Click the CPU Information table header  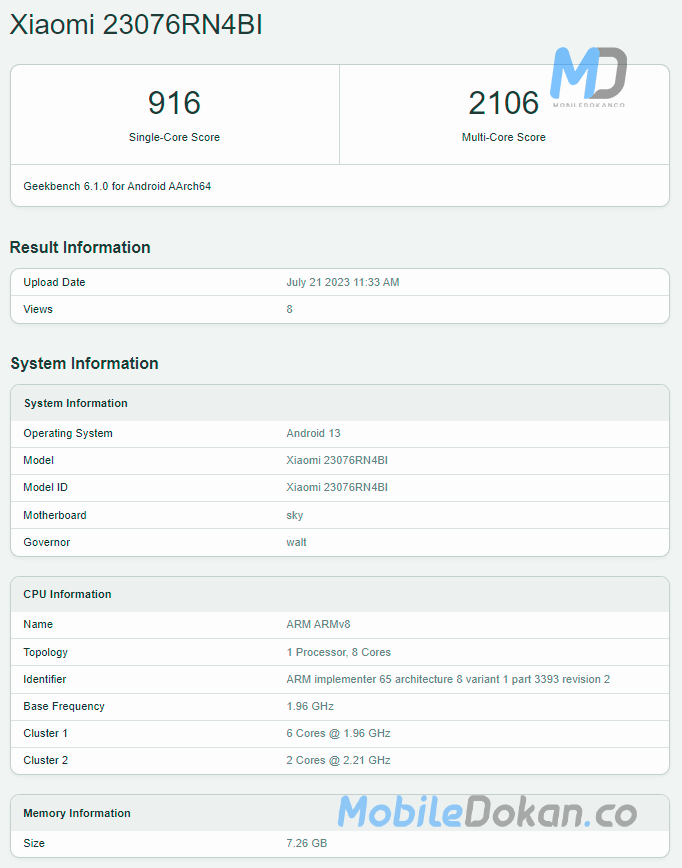click(67, 595)
